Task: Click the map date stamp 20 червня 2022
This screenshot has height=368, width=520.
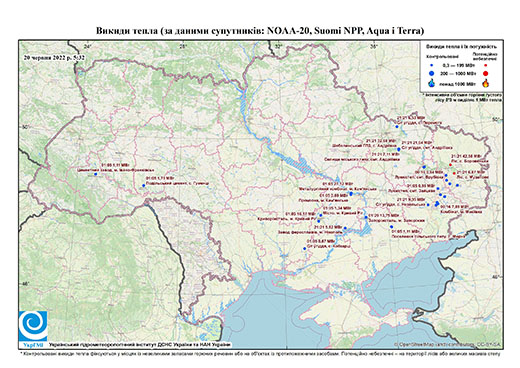Action: [x=54, y=57]
